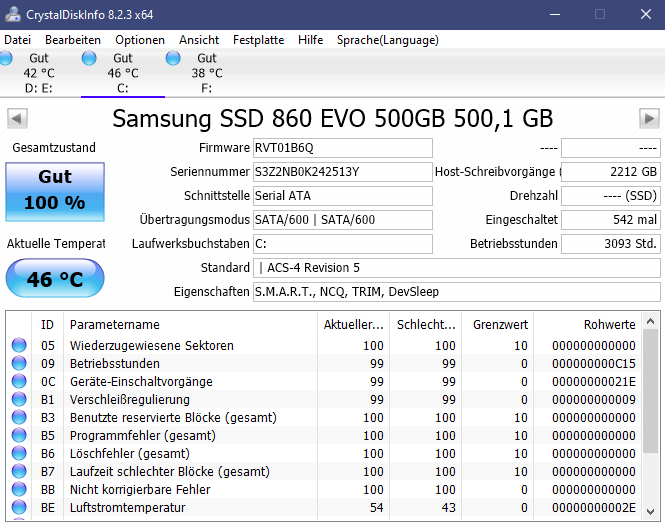This screenshot has height=528, width=665.
Task: Select the C: disk tab at 46 °C
Action: click(x=123, y=73)
